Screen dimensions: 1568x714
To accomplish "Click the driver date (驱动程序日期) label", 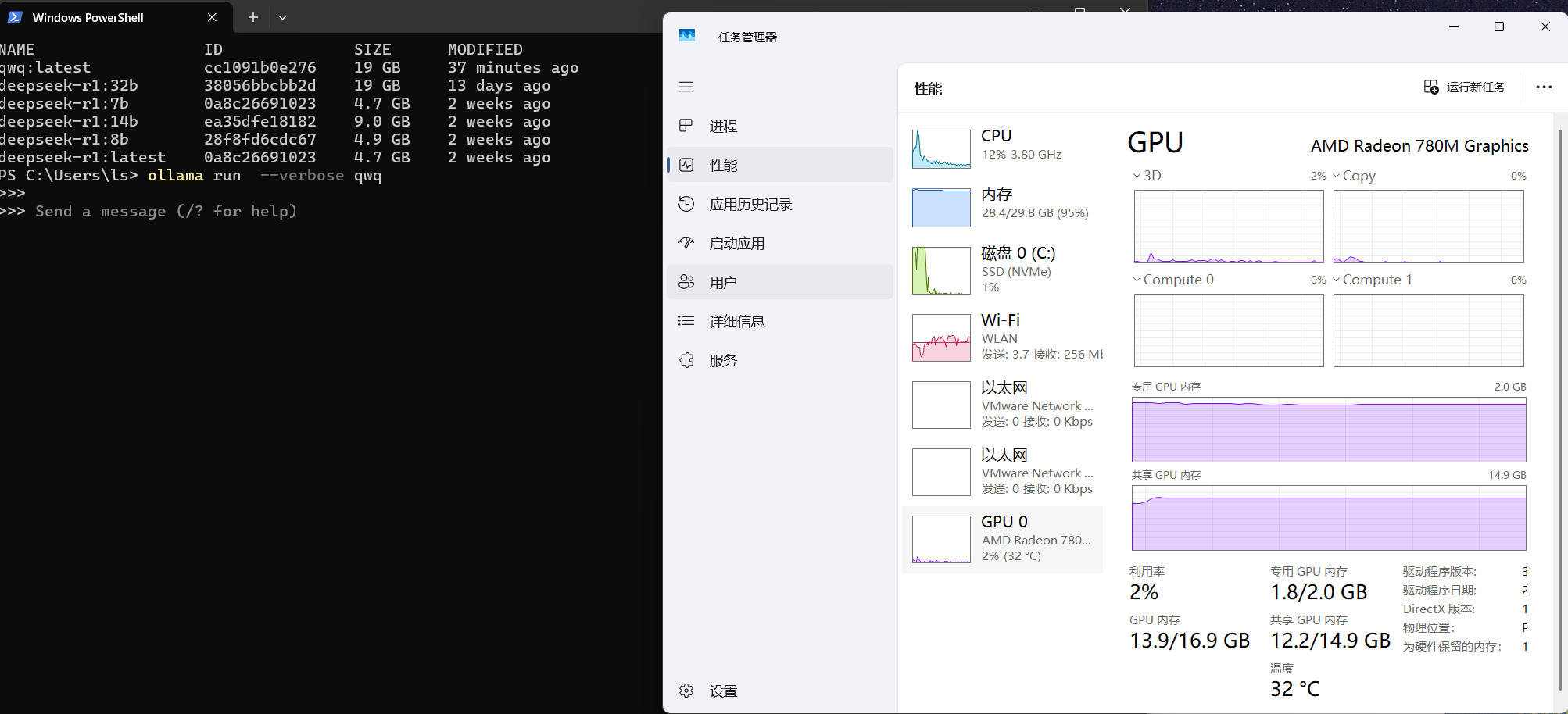I will click(x=1439, y=591).
